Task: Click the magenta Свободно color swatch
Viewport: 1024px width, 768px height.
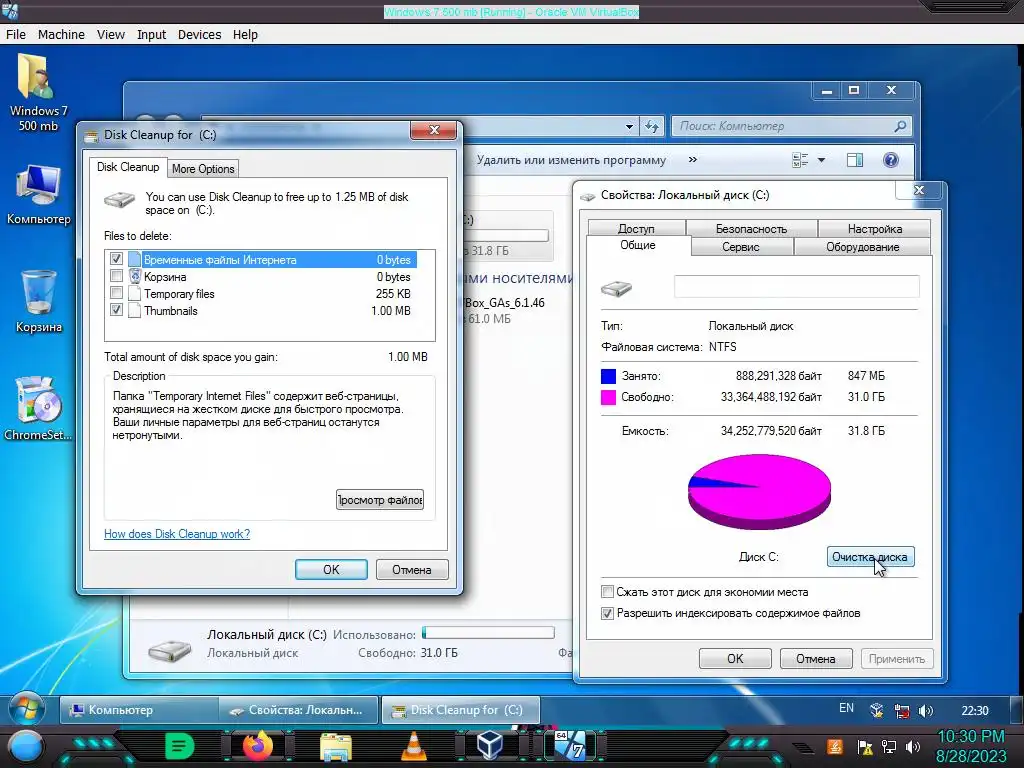Action: pos(608,396)
